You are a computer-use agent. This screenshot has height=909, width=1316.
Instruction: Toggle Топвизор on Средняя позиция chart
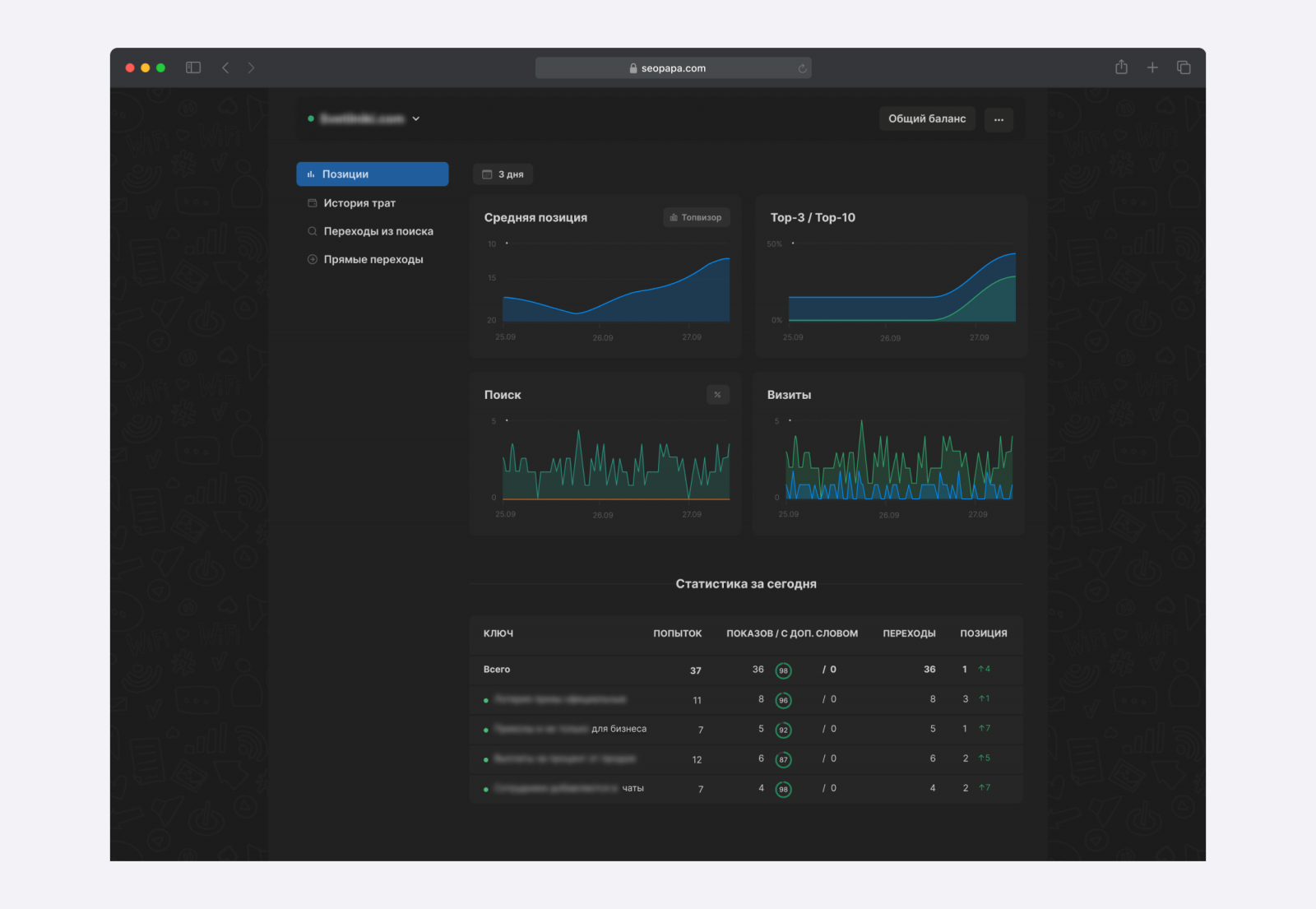point(696,217)
